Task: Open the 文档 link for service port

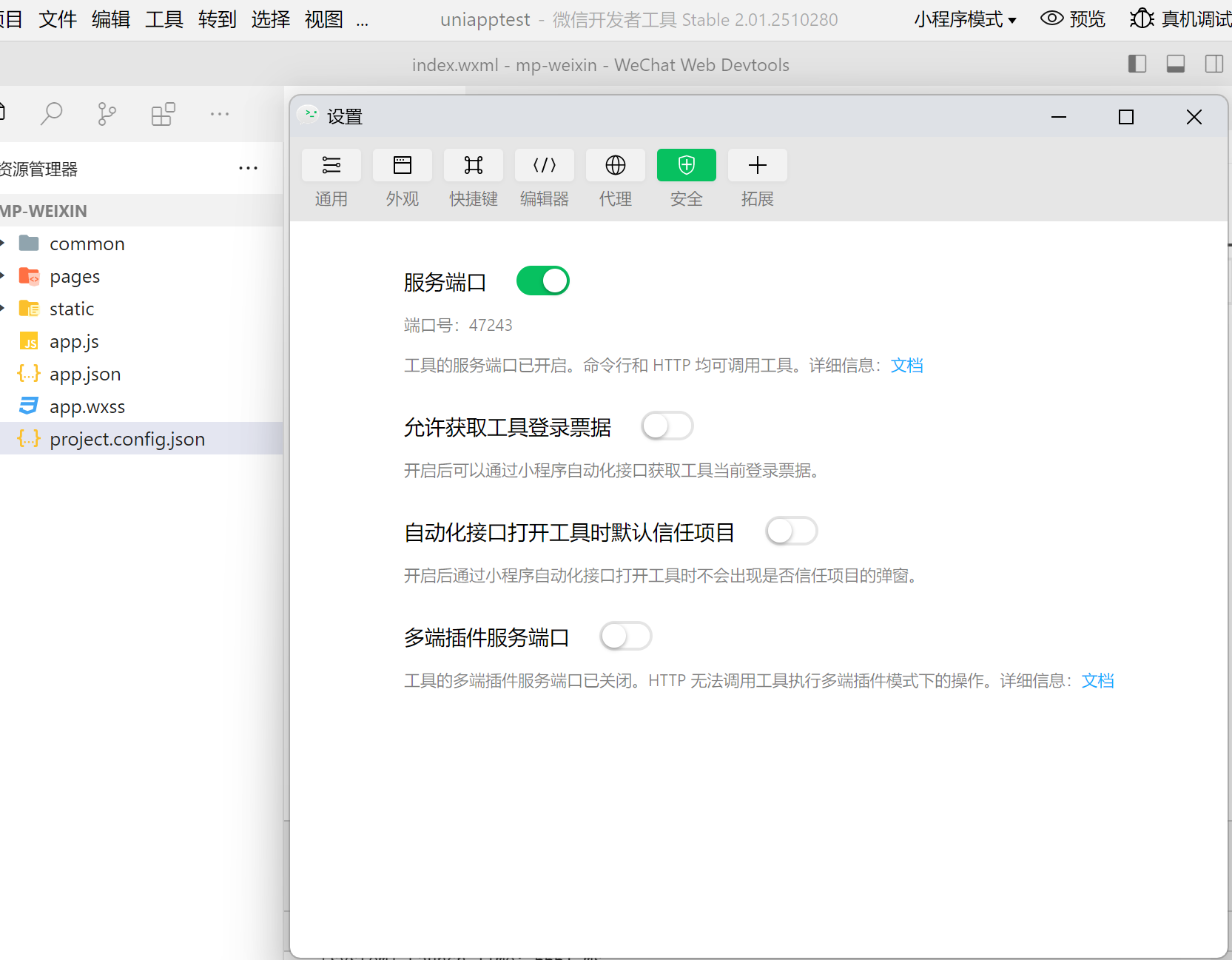Action: tap(906, 366)
